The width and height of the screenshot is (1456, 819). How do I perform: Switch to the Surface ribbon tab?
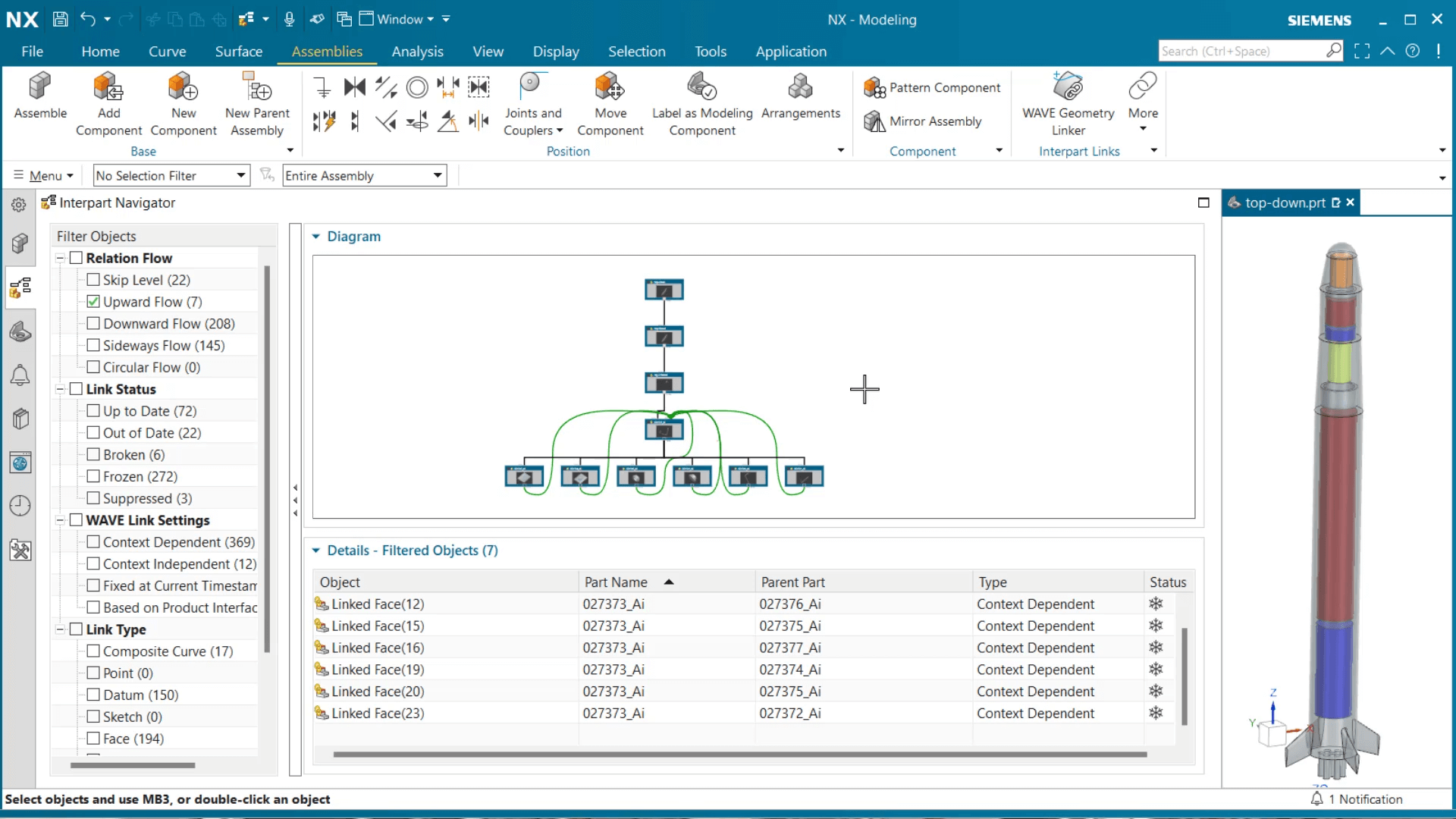tap(238, 52)
